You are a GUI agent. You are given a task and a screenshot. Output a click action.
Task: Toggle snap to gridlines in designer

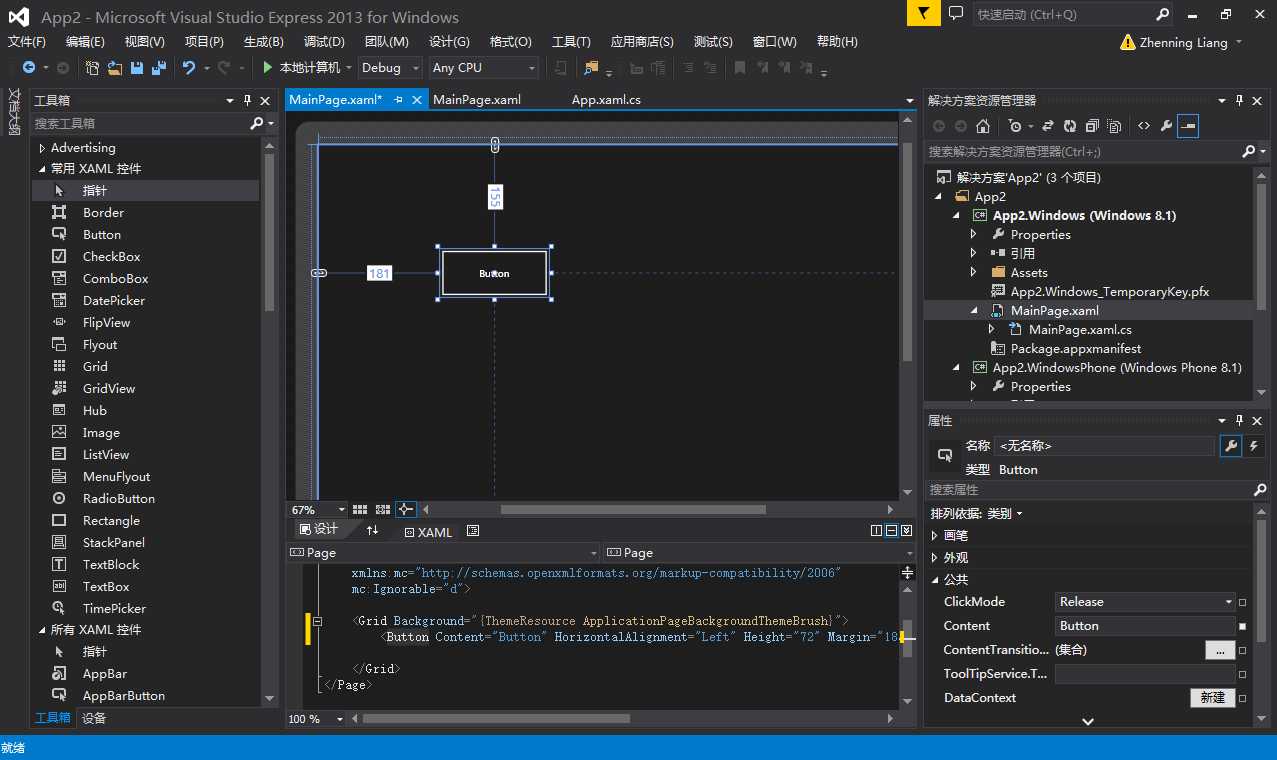pyautogui.click(x=382, y=510)
